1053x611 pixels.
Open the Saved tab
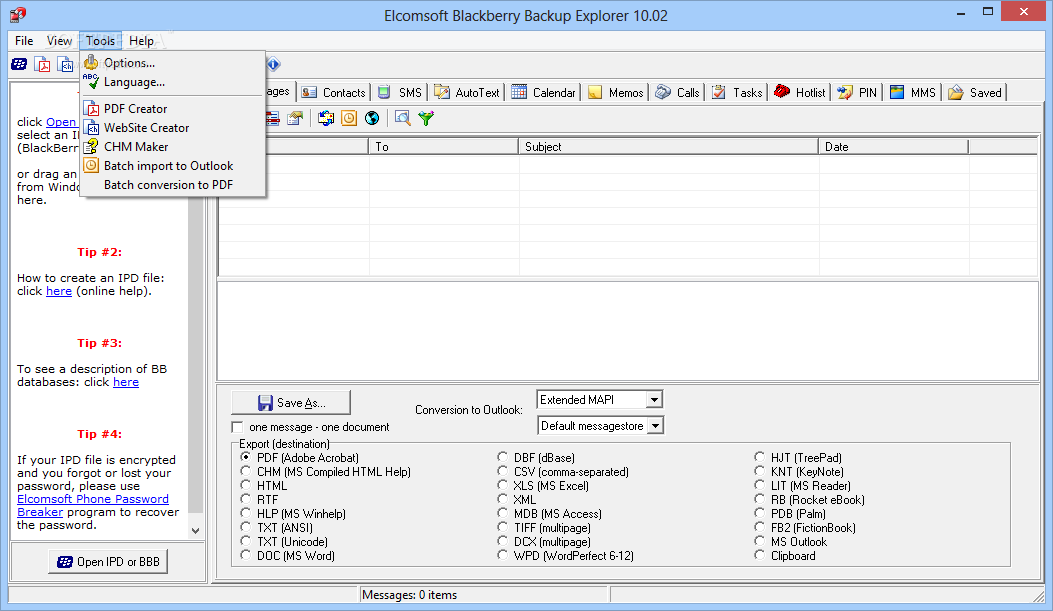[x=975, y=93]
